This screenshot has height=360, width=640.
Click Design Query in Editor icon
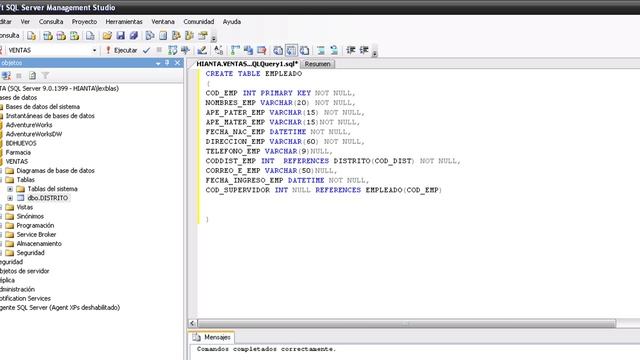202,50
